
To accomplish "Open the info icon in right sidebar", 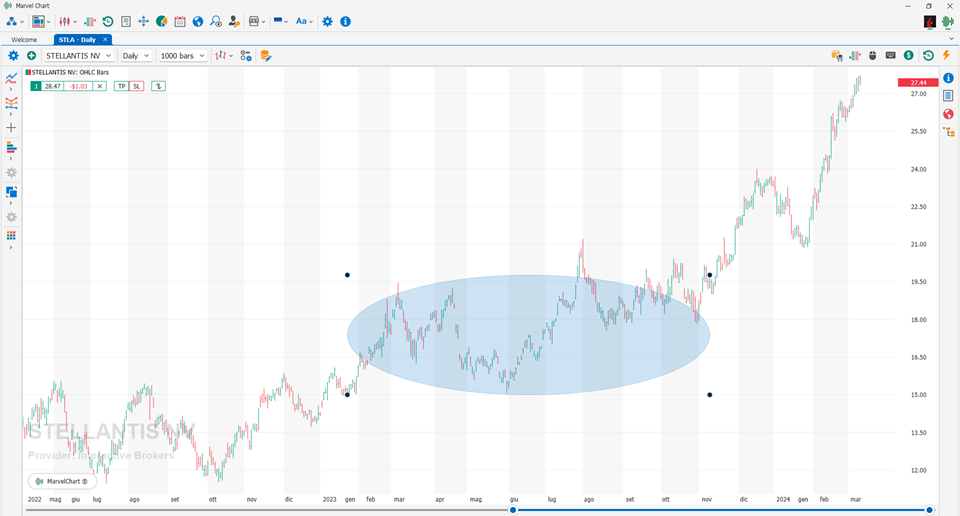I will click(948, 78).
